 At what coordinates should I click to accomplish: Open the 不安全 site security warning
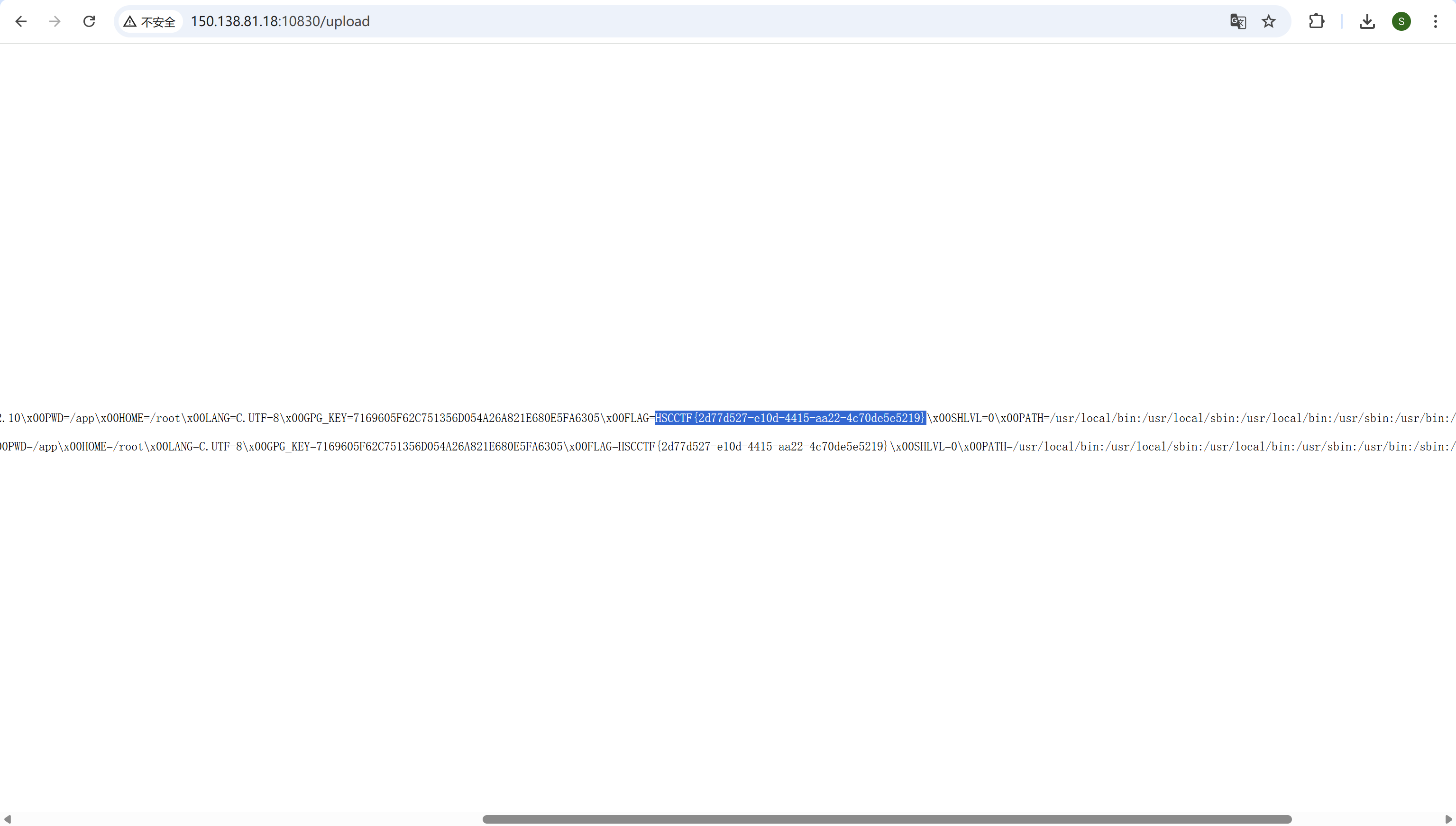point(150,21)
